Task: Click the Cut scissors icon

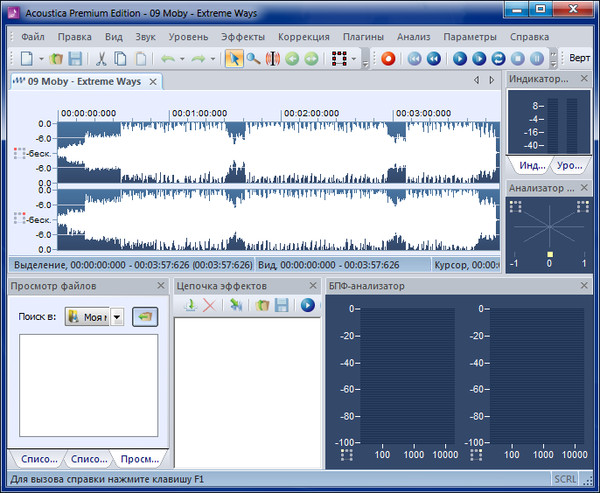Action: point(101,59)
